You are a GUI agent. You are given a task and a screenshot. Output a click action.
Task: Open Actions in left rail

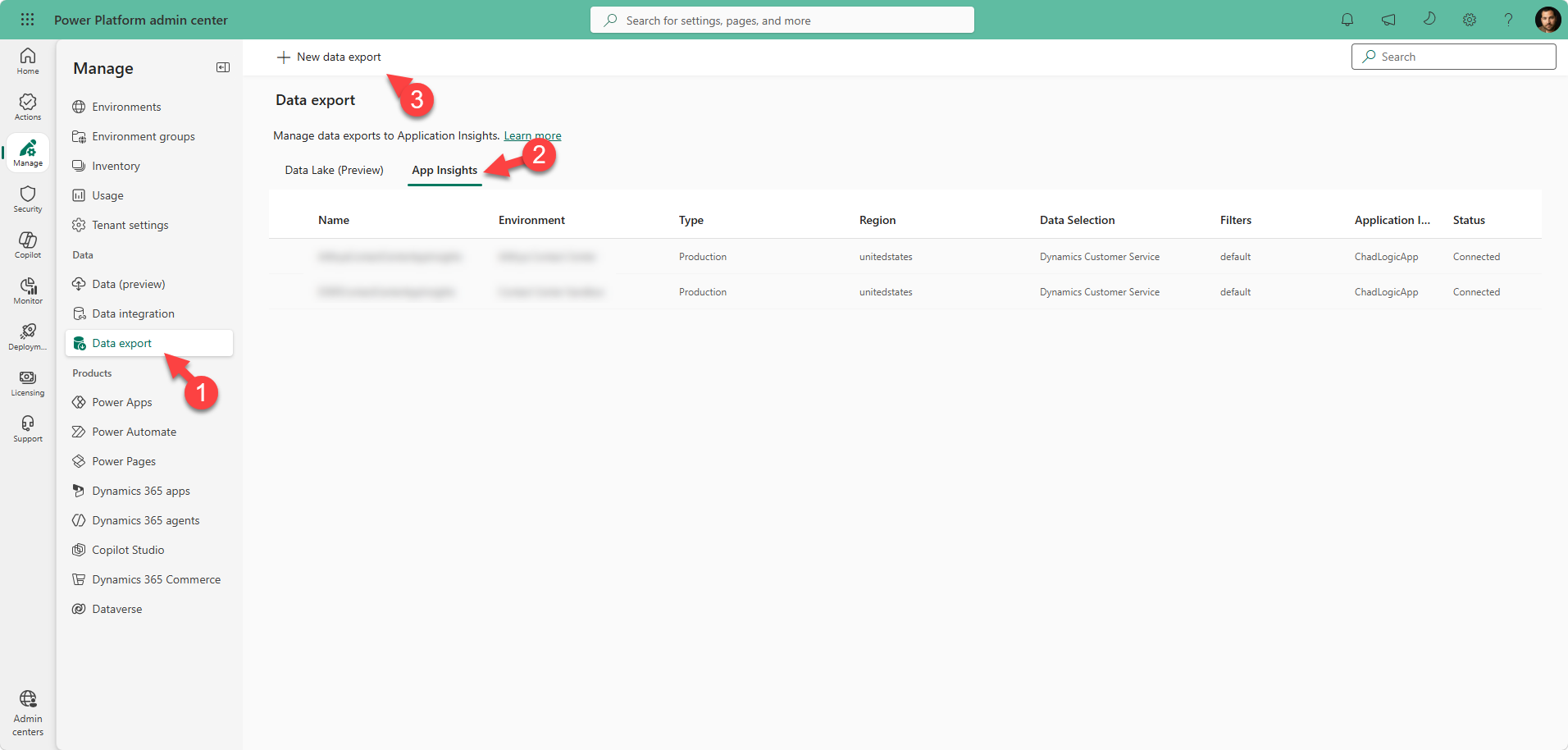click(x=28, y=107)
